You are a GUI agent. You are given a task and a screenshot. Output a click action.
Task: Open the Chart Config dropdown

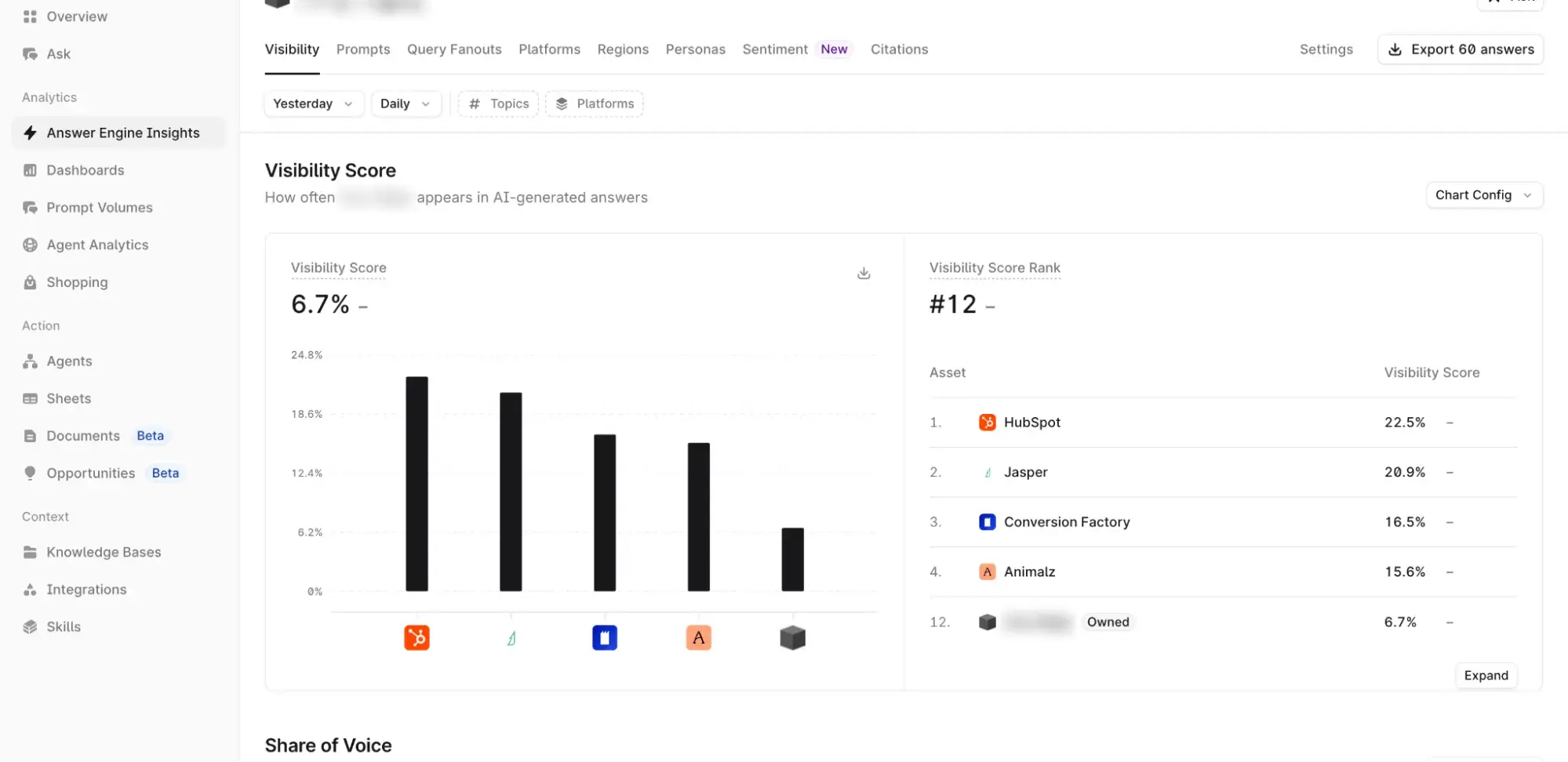click(x=1484, y=195)
